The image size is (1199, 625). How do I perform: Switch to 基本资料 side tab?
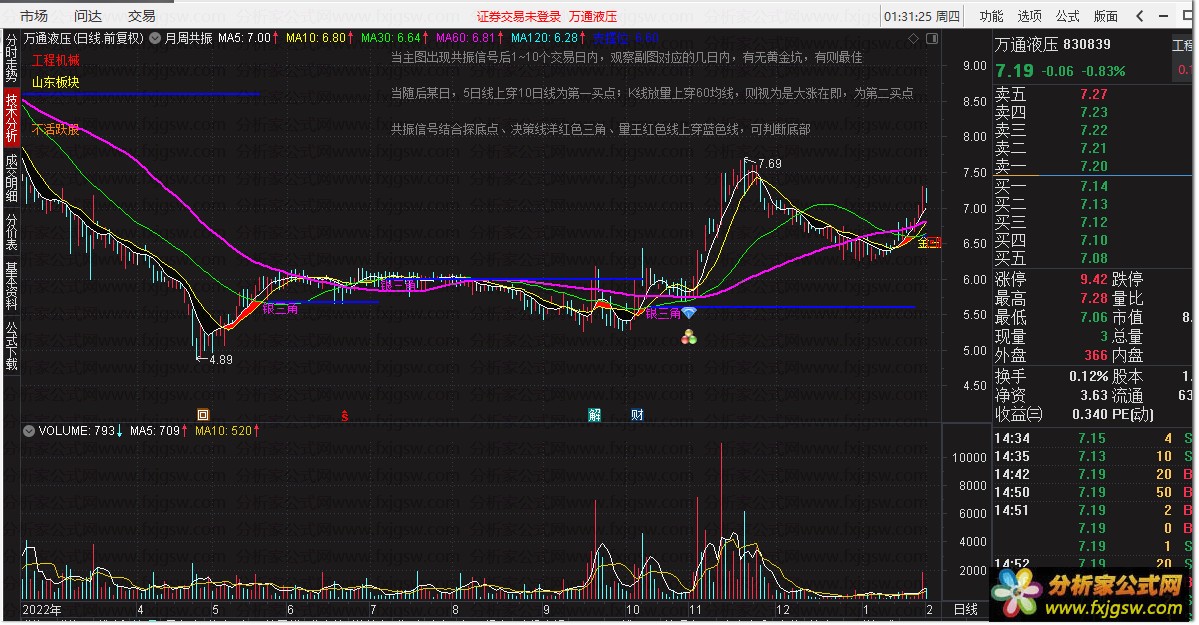pos(11,285)
